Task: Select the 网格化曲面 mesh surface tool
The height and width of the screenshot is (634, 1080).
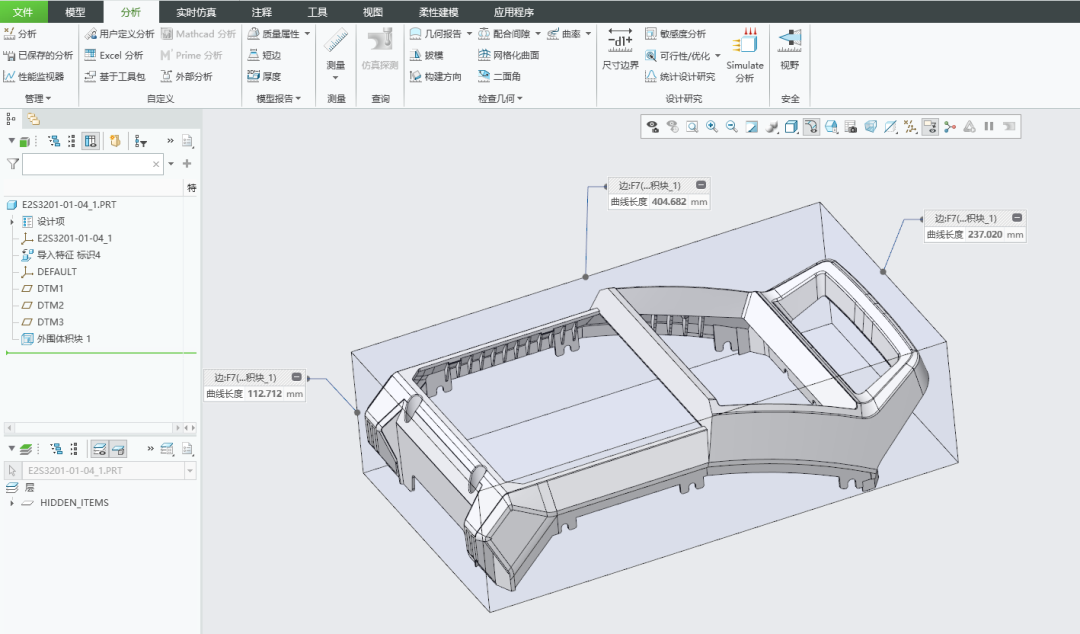Action: point(508,55)
